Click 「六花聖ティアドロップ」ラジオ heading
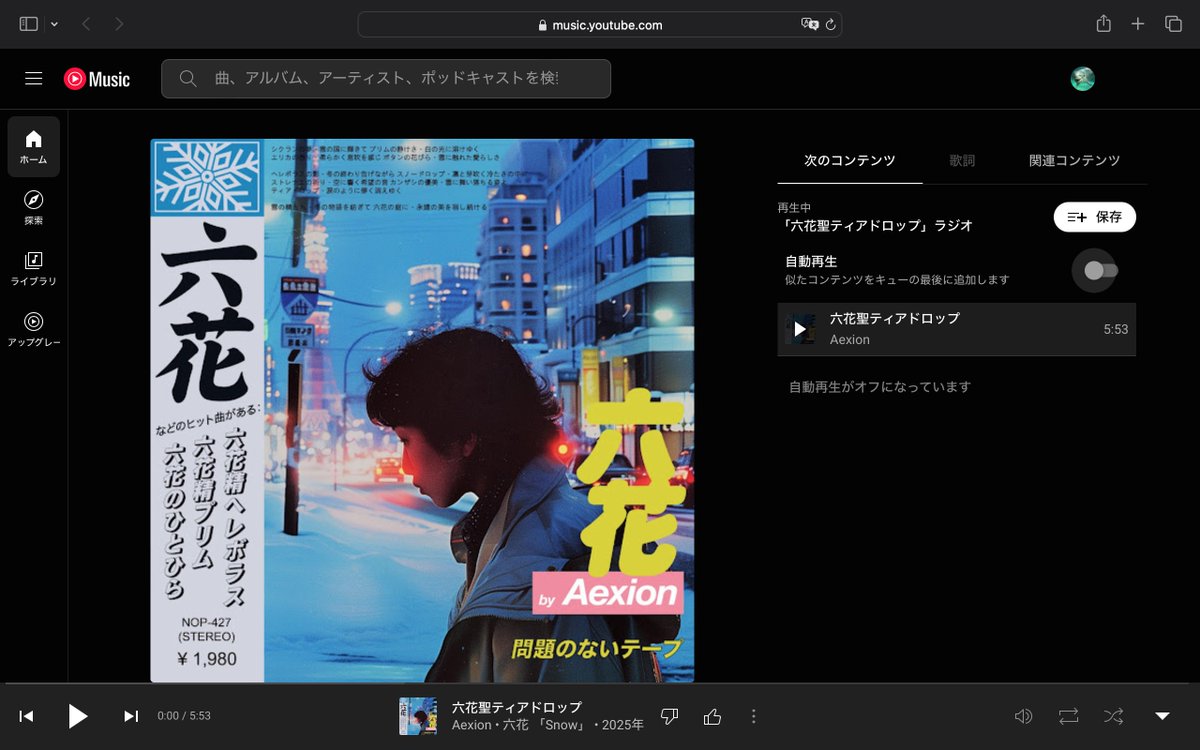This screenshot has height=750, width=1200. (875, 226)
